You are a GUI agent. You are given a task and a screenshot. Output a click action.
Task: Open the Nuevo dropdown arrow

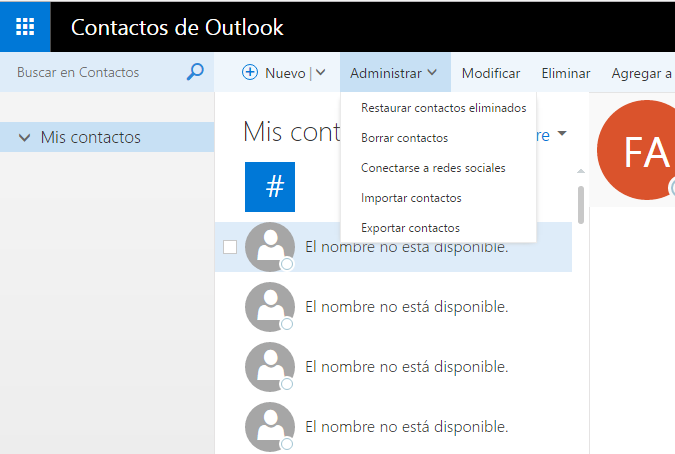click(320, 73)
